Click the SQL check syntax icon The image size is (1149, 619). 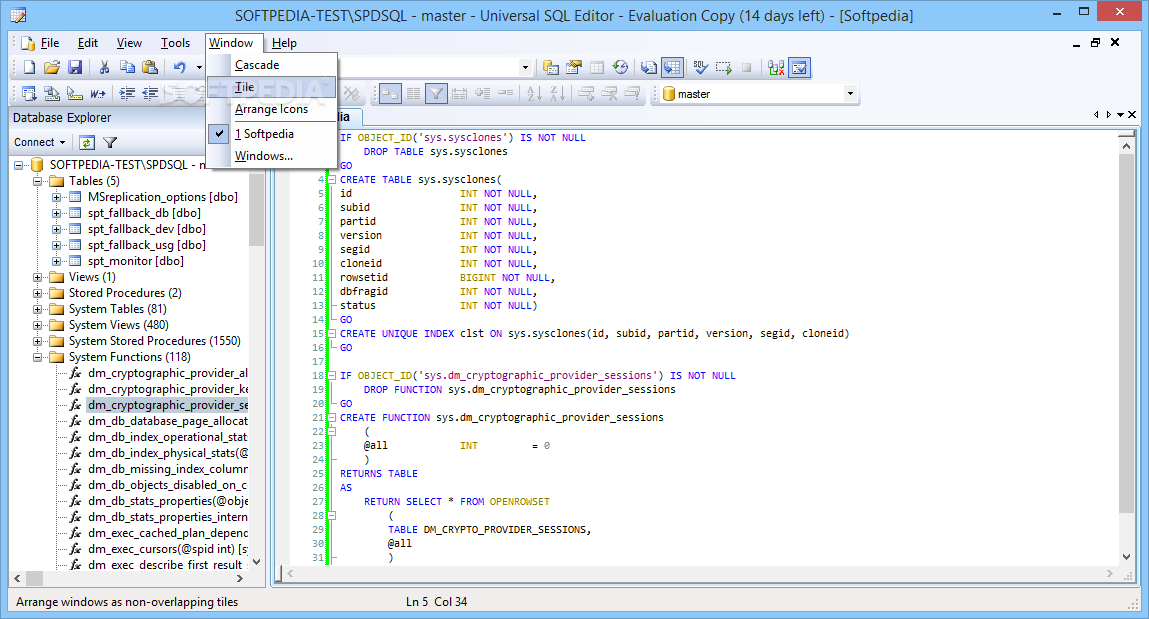click(700, 68)
